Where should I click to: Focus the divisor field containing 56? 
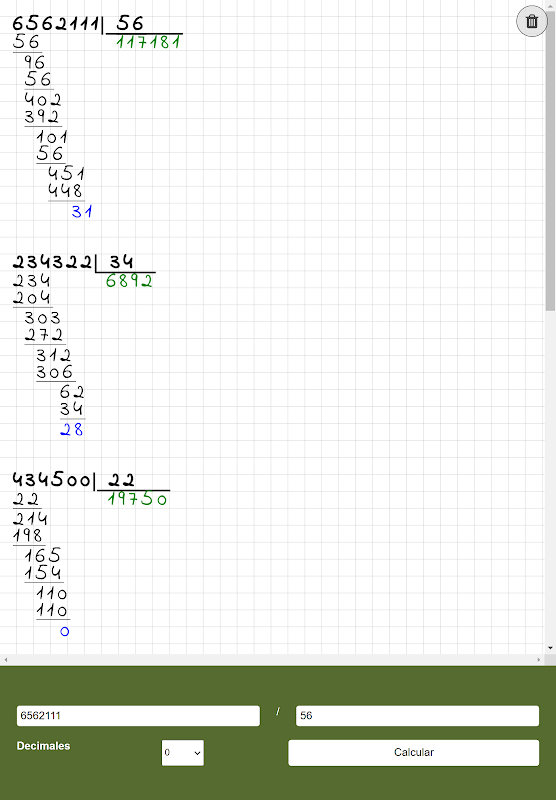coord(417,715)
